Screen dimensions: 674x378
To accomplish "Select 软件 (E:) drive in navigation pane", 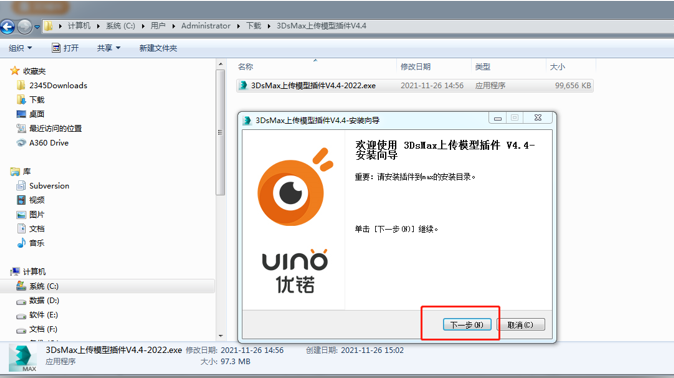I will pyautogui.click(x=37, y=315).
